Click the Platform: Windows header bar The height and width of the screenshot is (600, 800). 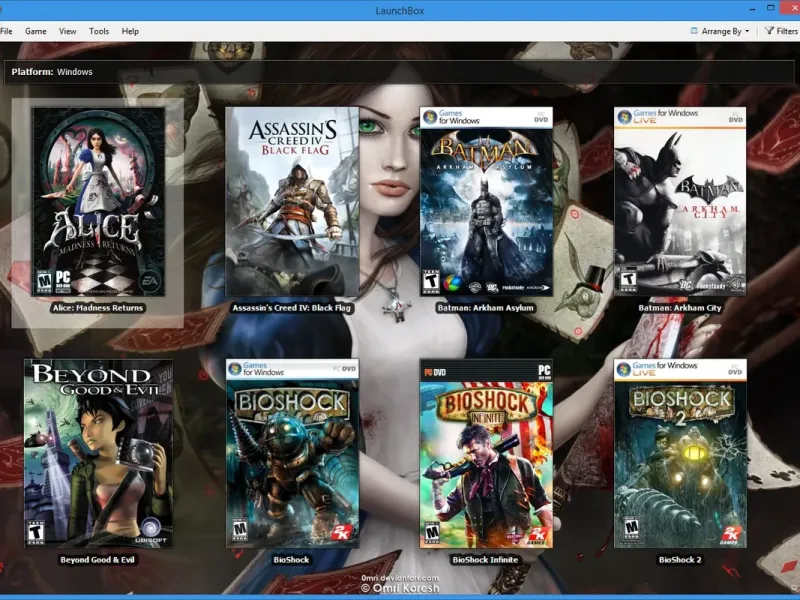[399, 72]
